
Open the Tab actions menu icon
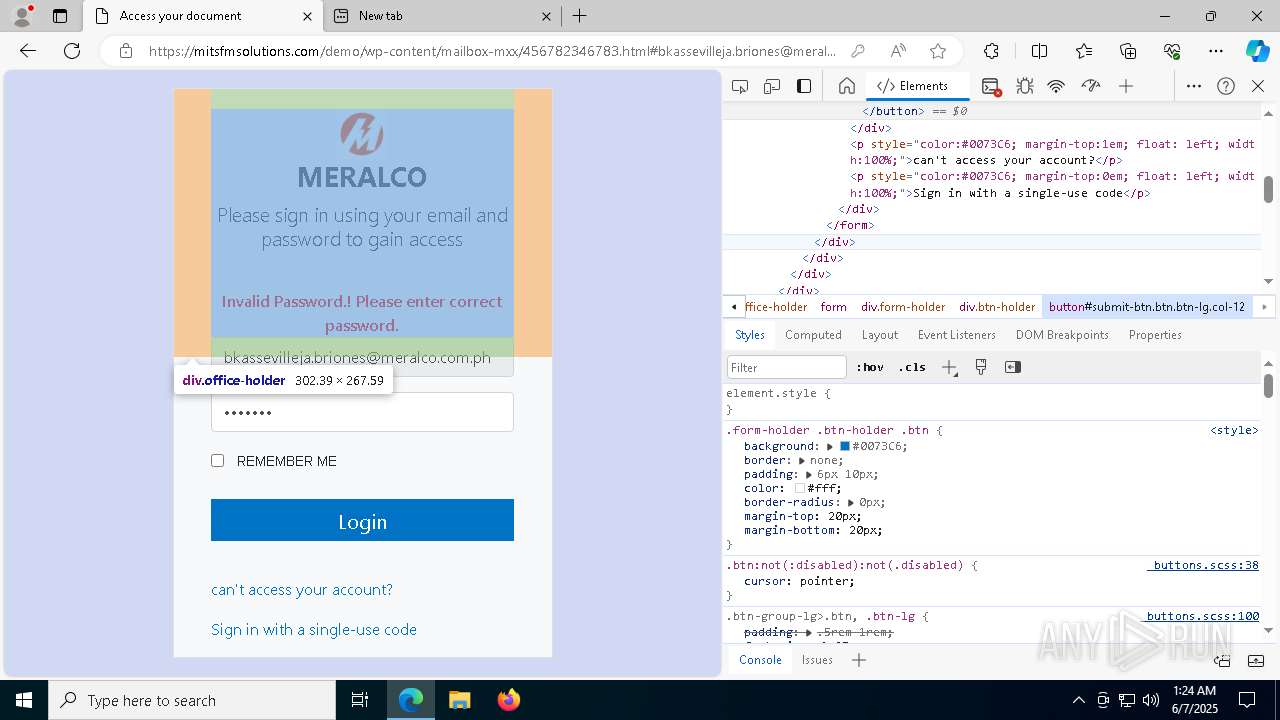click(60, 16)
